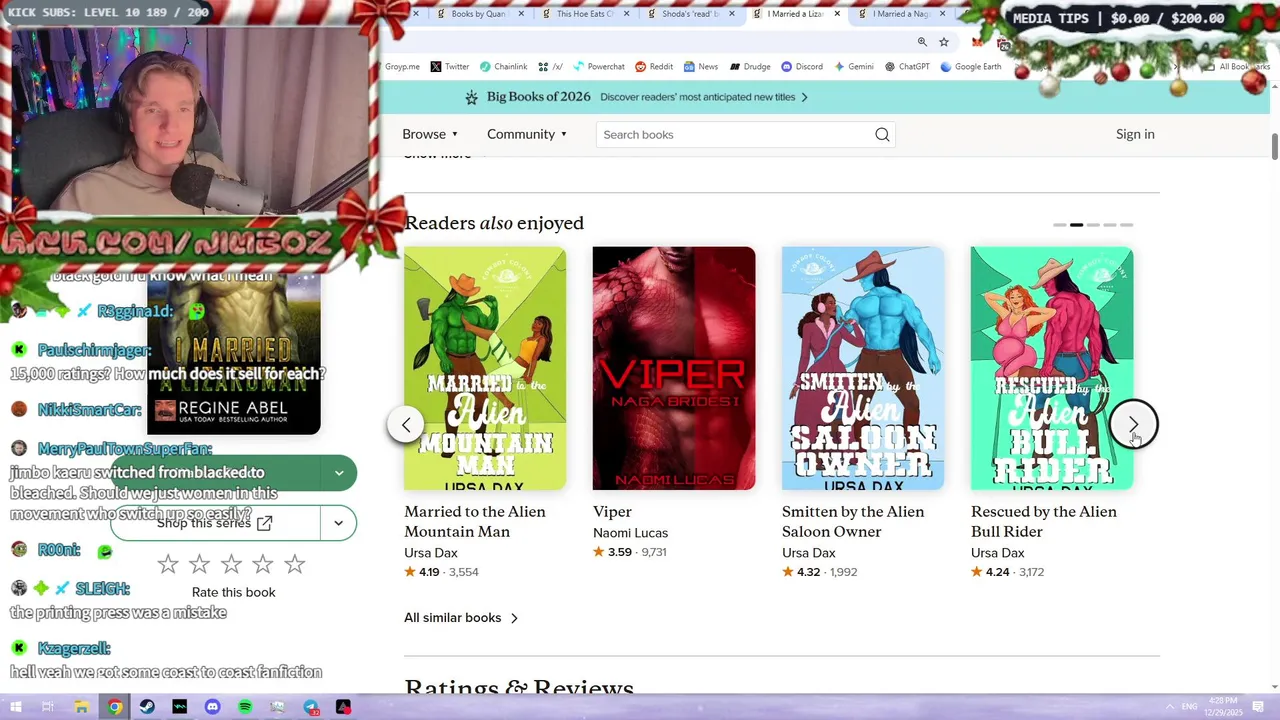Open the Discord bookmark in bookmarks bar
Viewport: 1280px width, 720px height.
(802, 67)
